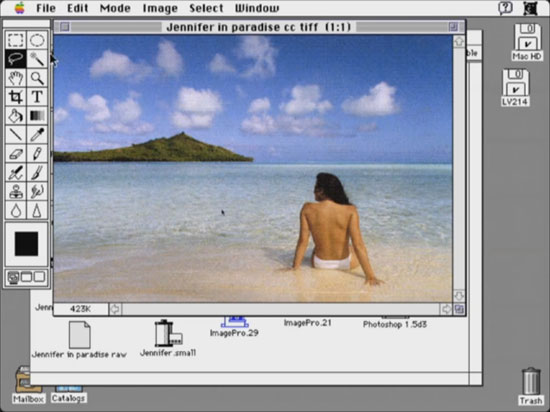Select the Blur water drop tool

[16, 210]
